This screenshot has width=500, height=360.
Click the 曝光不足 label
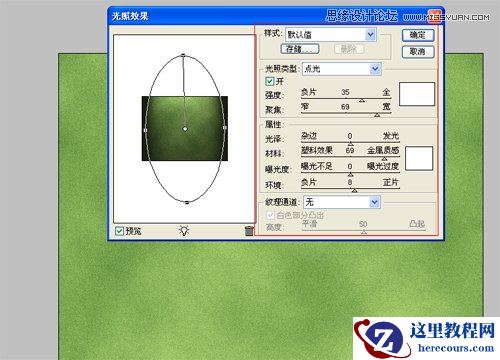pos(317,166)
